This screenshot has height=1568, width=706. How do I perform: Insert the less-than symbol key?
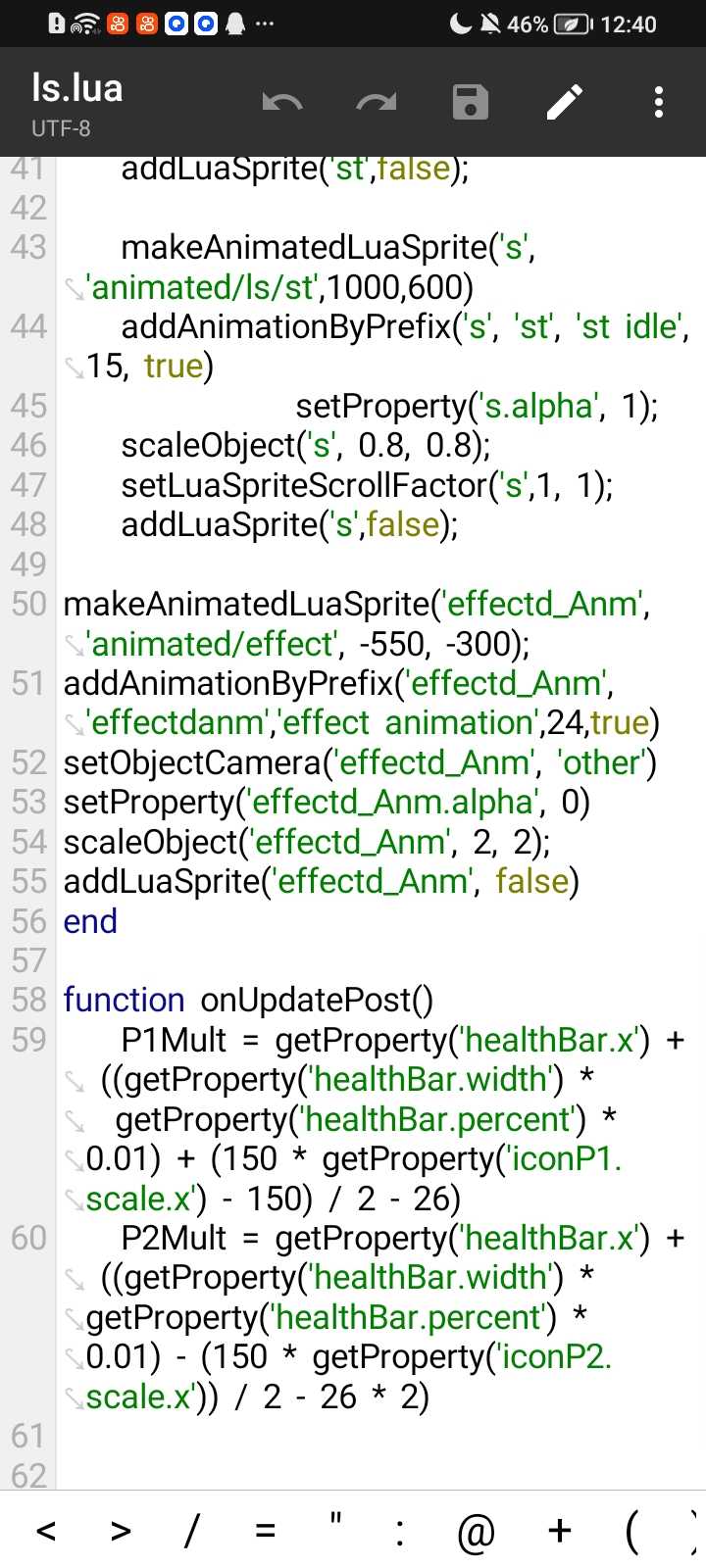coord(46,1531)
